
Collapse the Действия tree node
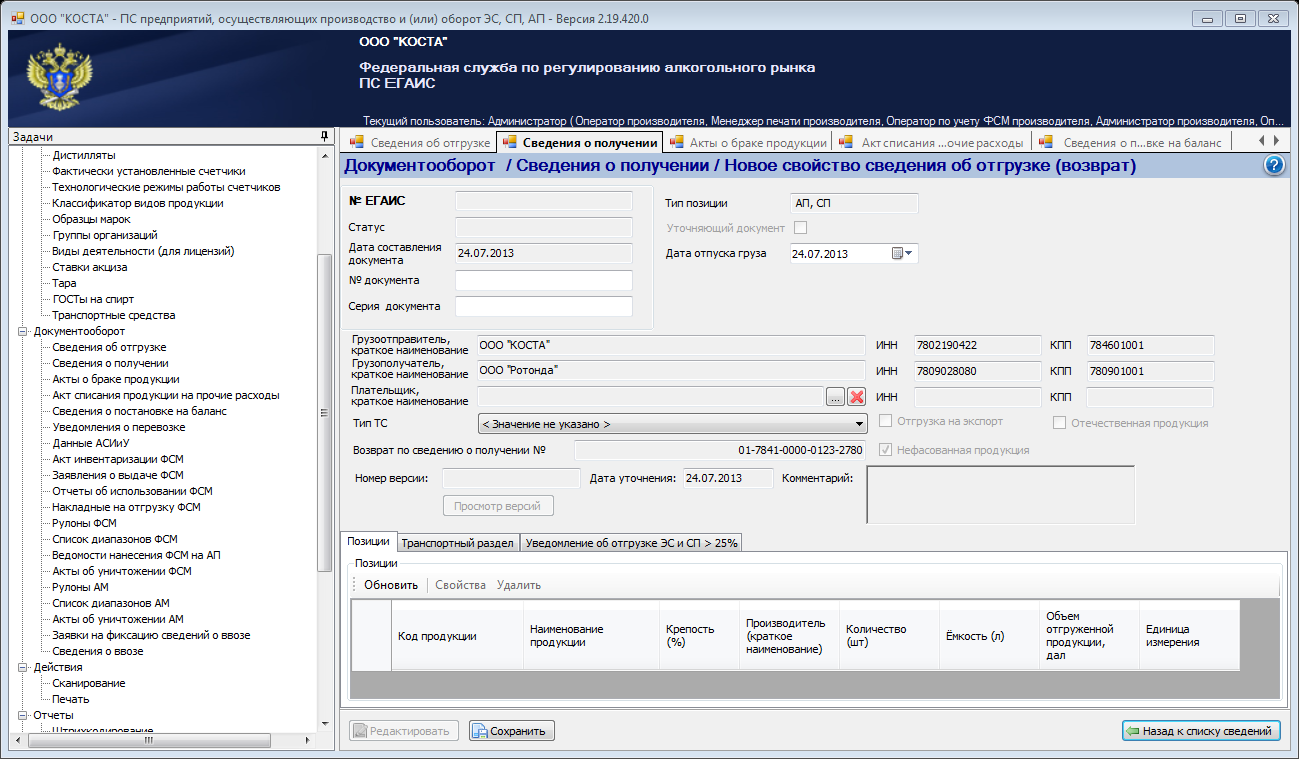pyautogui.click(x=23, y=667)
